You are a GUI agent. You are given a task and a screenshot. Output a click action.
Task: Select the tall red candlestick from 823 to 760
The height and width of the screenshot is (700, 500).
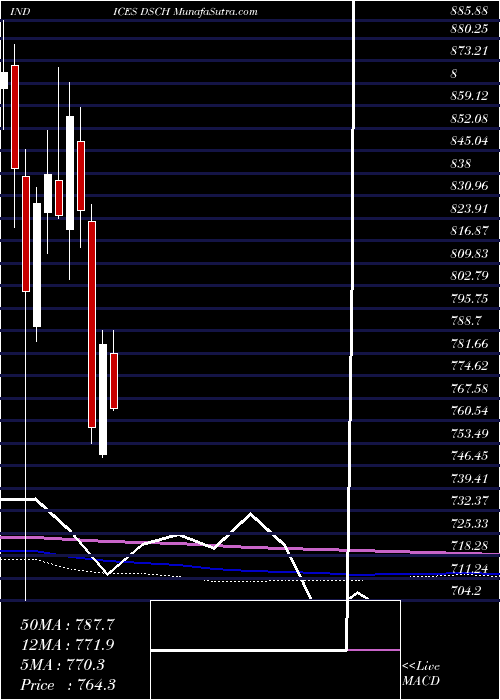pyautogui.click(x=92, y=324)
